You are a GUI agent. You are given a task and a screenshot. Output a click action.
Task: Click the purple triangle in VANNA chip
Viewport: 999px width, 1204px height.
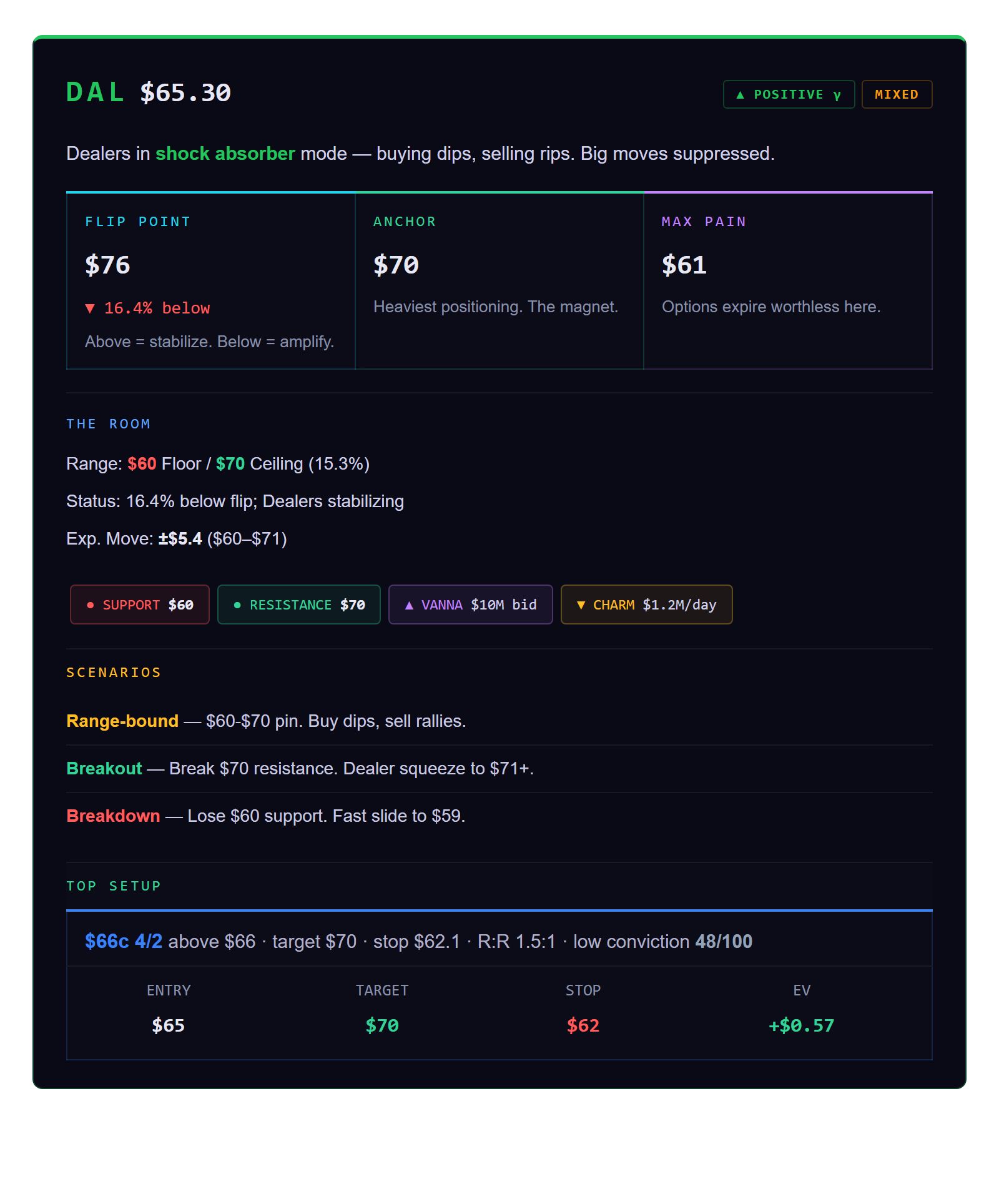[x=409, y=605]
